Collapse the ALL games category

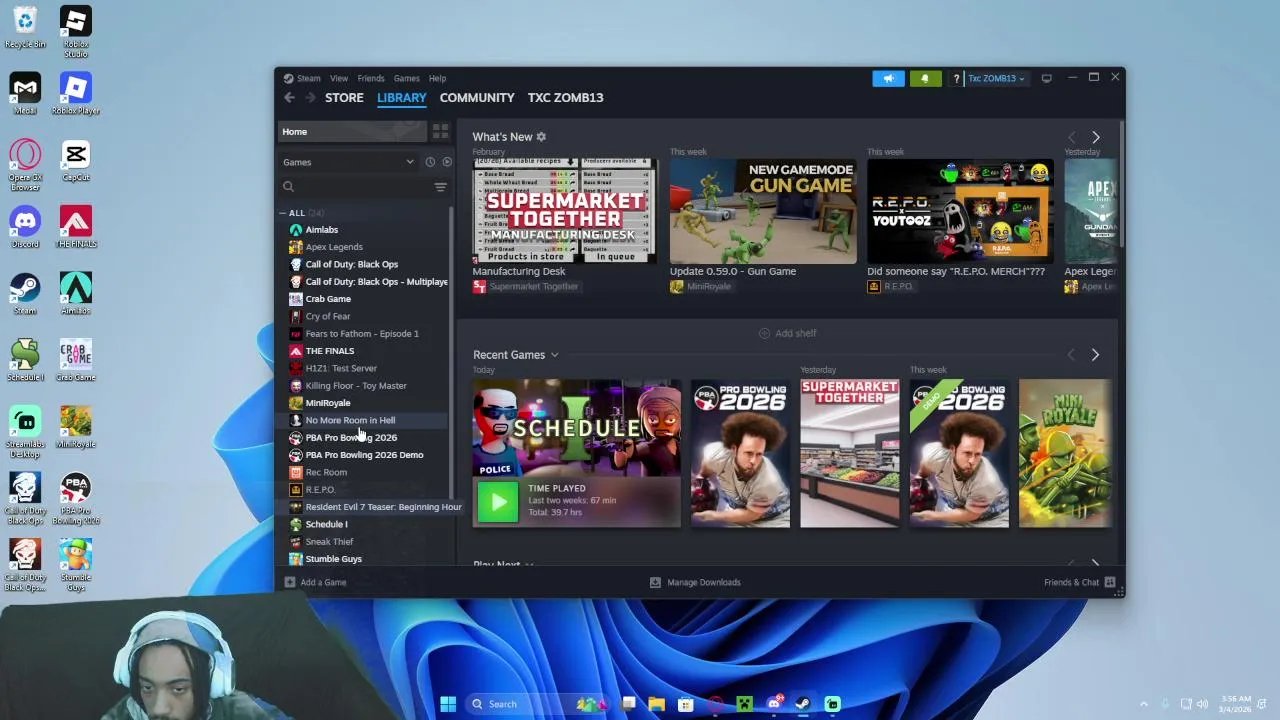(x=283, y=213)
